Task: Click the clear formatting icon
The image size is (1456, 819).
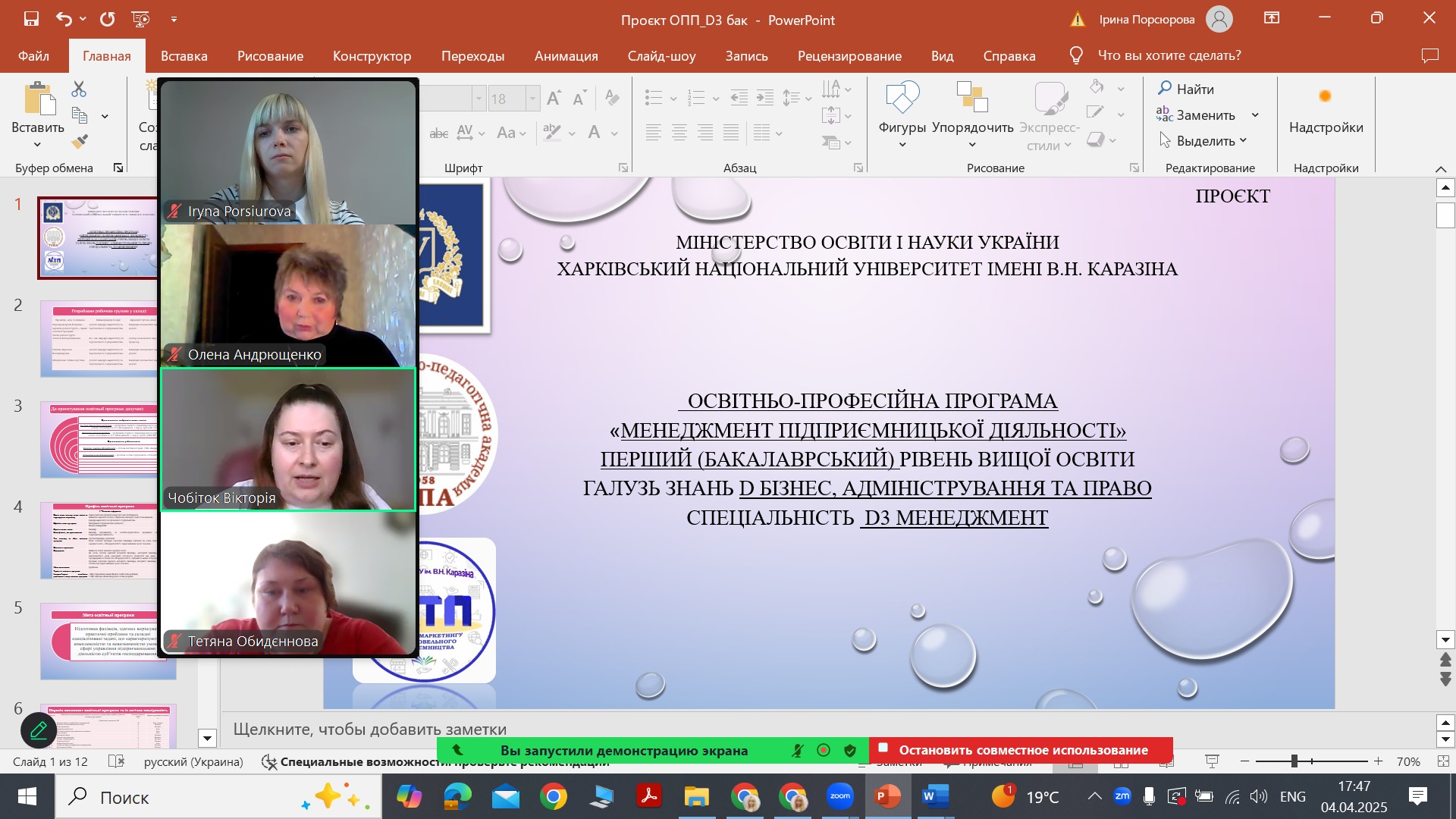Action: 612,98
